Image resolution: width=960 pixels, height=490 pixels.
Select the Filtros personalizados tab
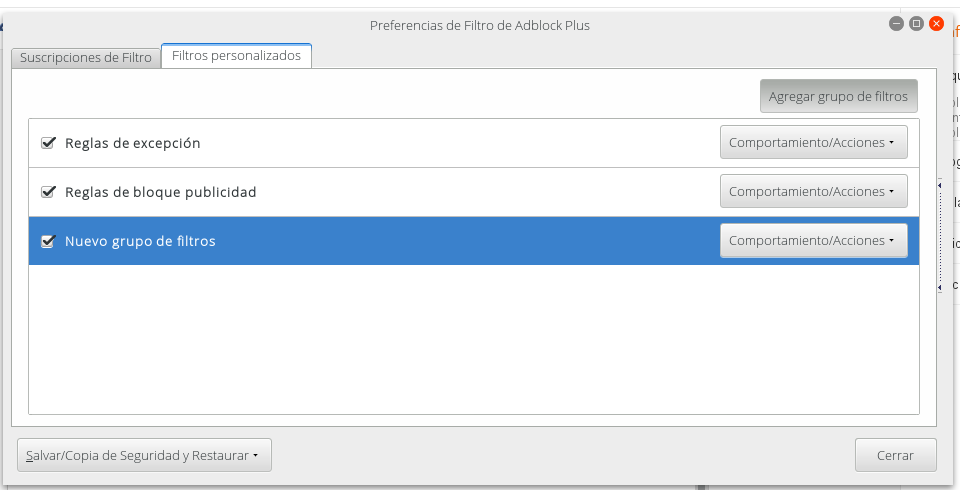coord(236,56)
